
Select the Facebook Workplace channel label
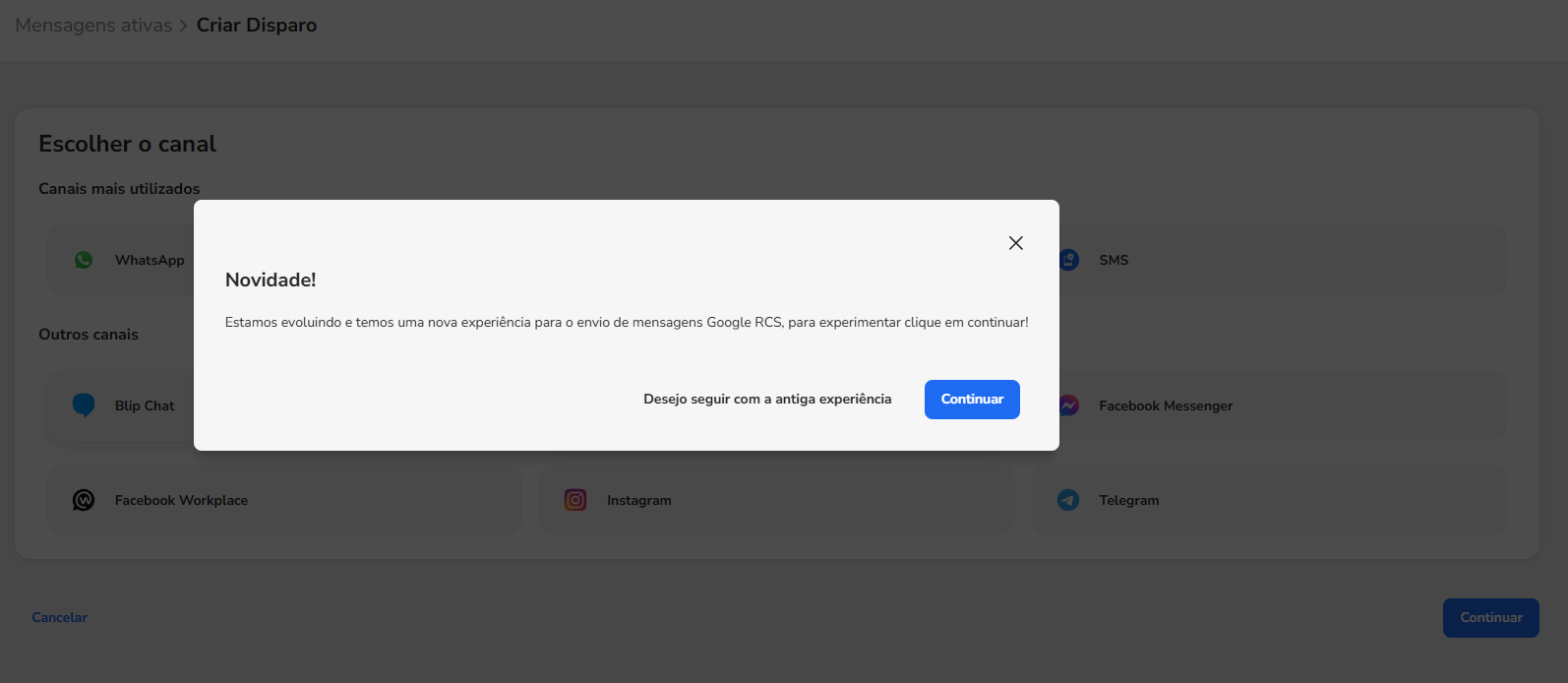181,500
